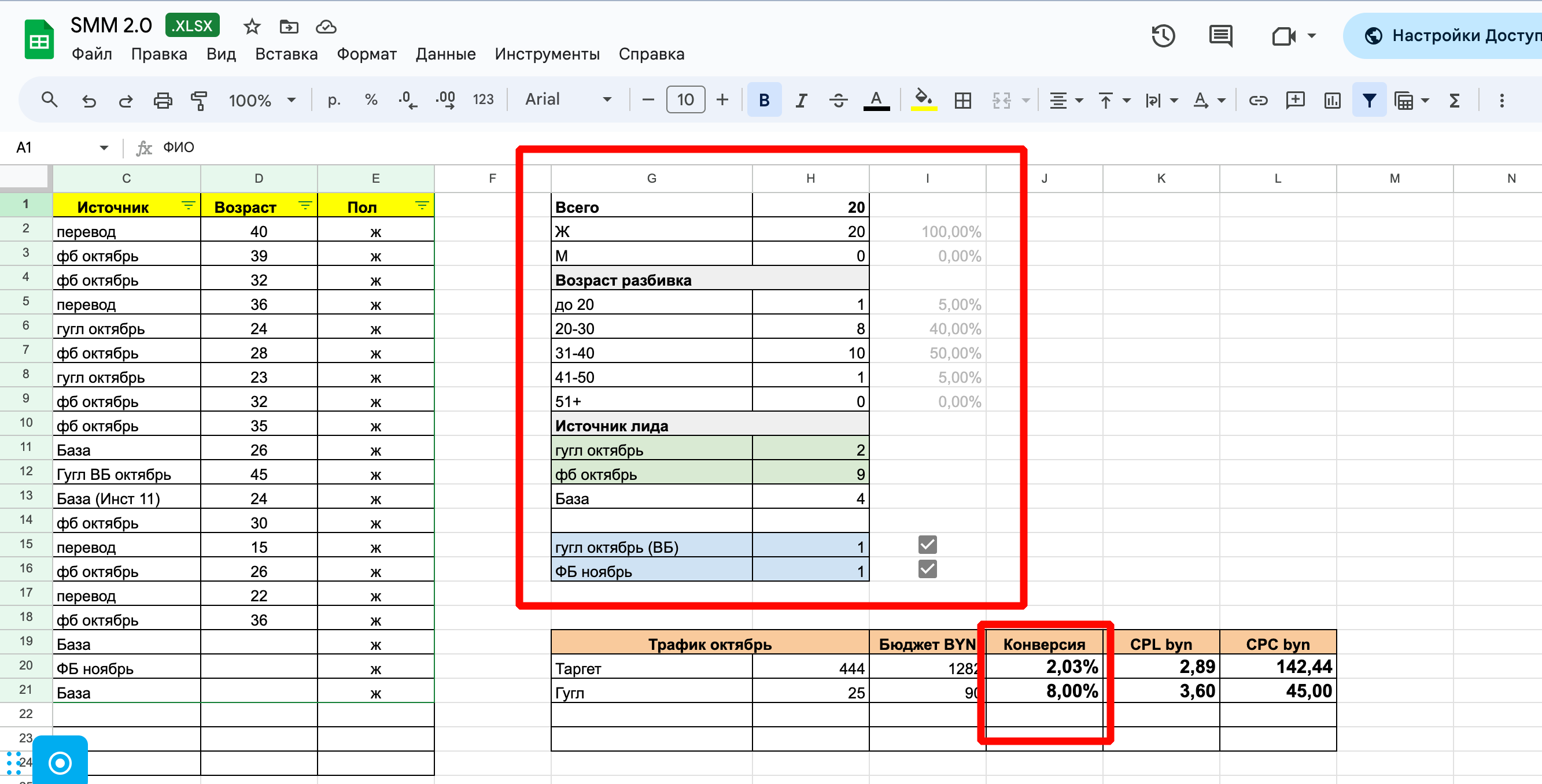Toggle the checkbox next to ФБ ноябрь row
The width and height of the screenshot is (1542, 784).
pyautogui.click(x=927, y=569)
